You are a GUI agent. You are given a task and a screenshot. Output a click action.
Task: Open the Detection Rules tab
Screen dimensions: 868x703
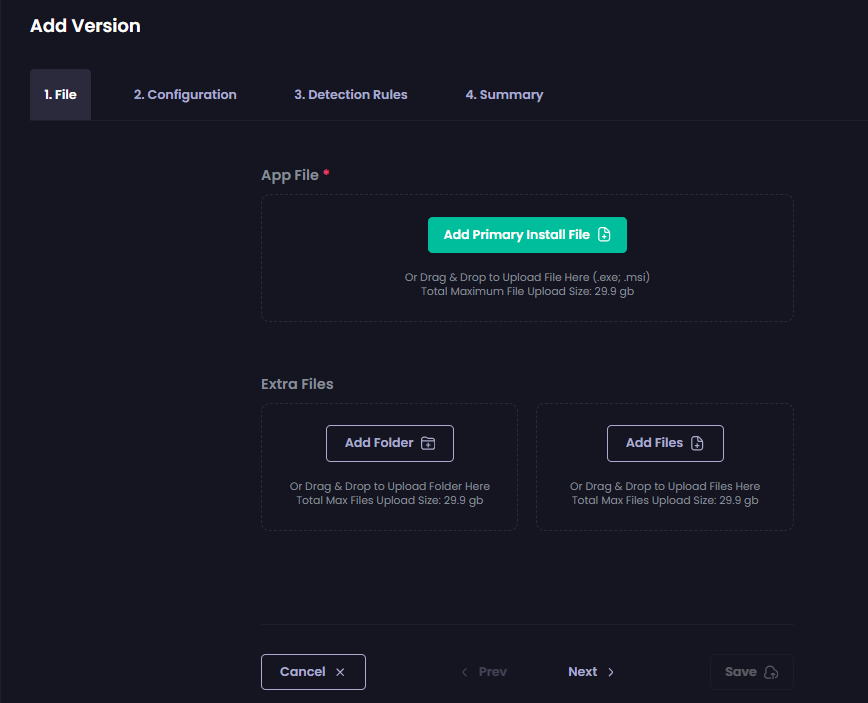tap(350, 94)
